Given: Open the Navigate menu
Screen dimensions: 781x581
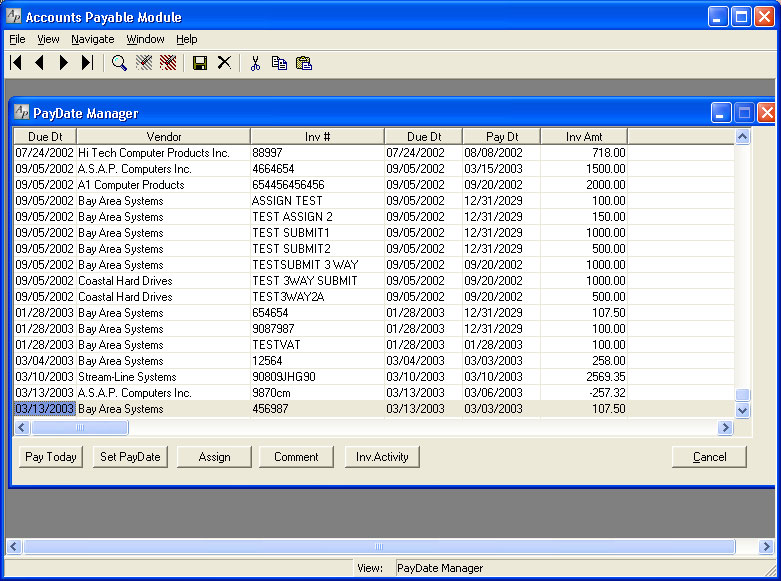Looking at the screenshot, I should pyautogui.click(x=93, y=39).
